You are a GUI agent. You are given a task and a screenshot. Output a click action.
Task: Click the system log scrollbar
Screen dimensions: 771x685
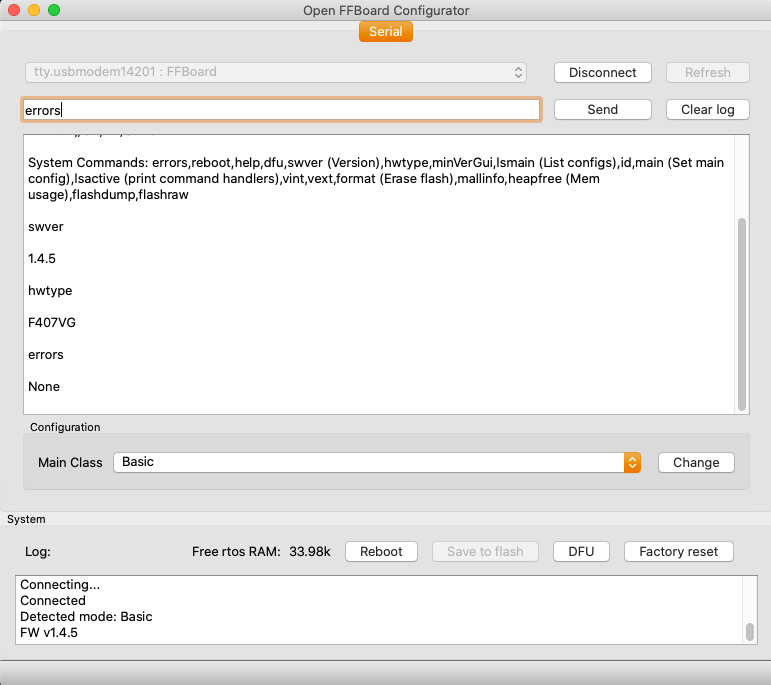[x=749, y=631]
